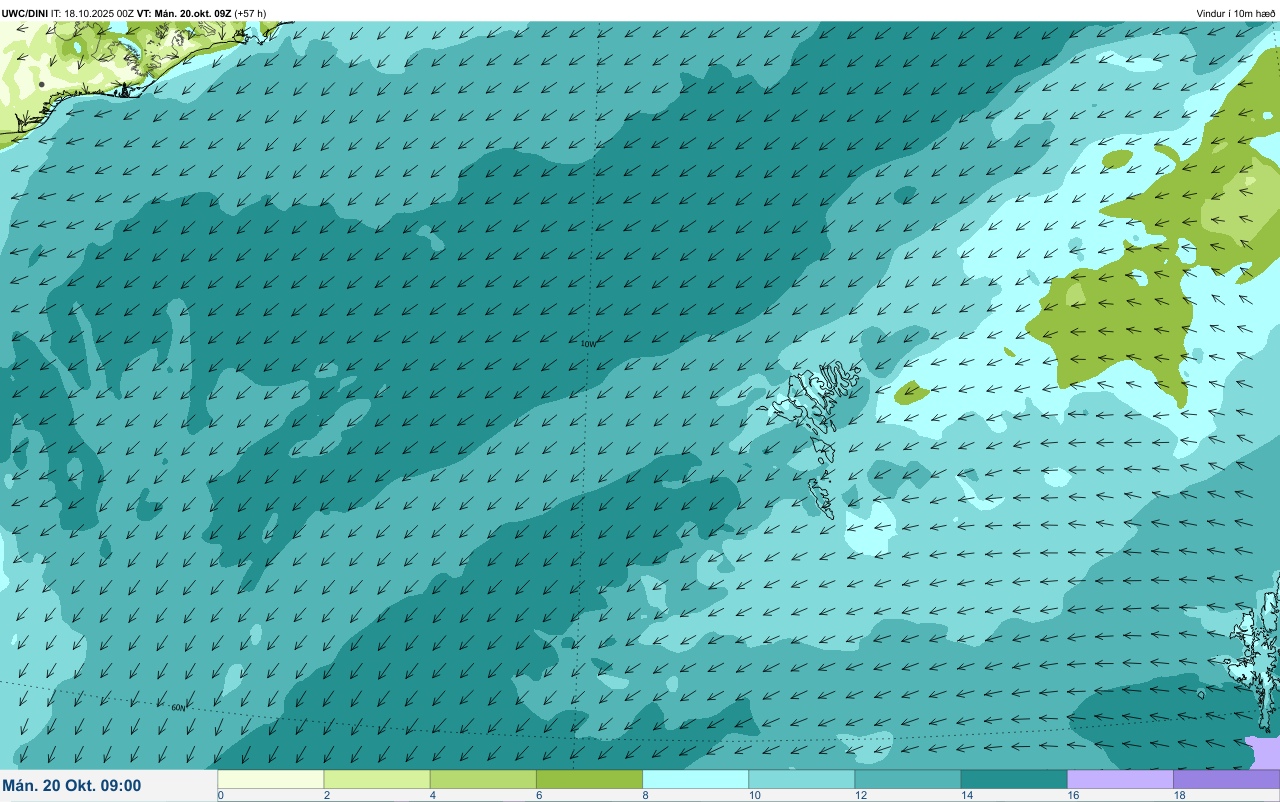The height and width of the screenshot is (802, 1280).
Task: Click legend tick number '14'
Action: coord(966,795)
